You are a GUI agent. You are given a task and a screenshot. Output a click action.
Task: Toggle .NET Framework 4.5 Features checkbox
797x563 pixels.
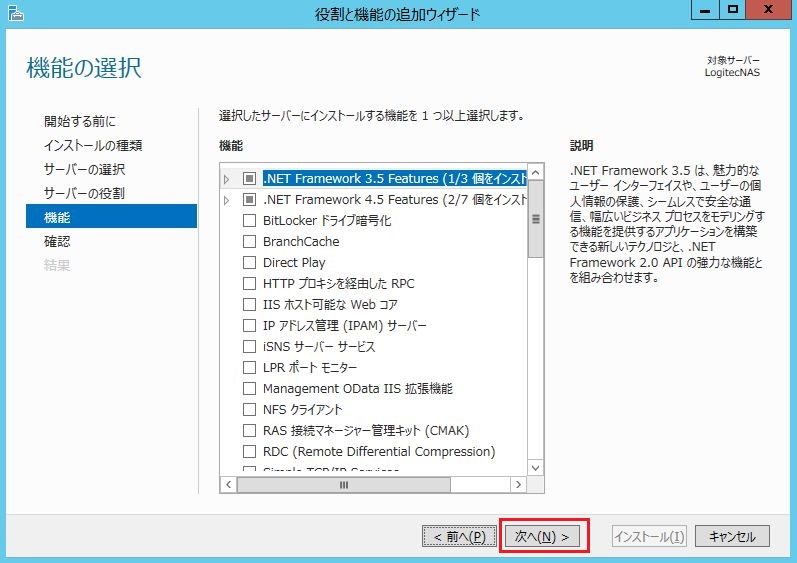(249, 200)
